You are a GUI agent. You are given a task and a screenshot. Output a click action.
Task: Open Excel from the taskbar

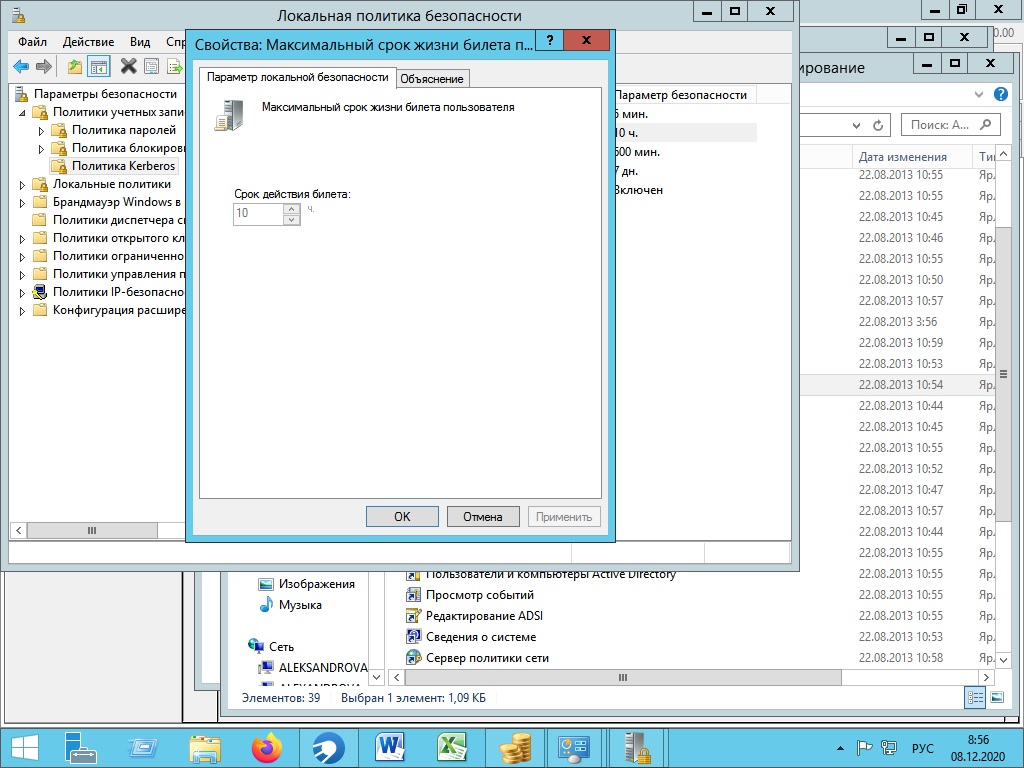coord(452,747)
